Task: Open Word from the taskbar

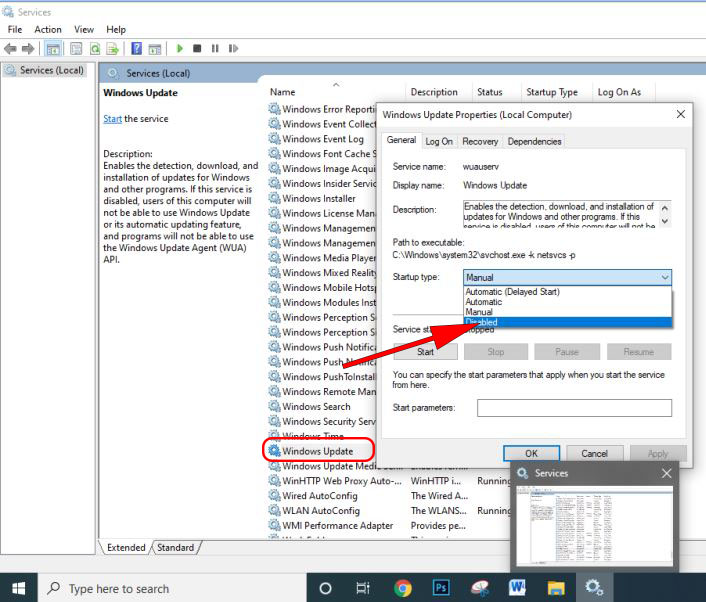Action: (517, 588)
